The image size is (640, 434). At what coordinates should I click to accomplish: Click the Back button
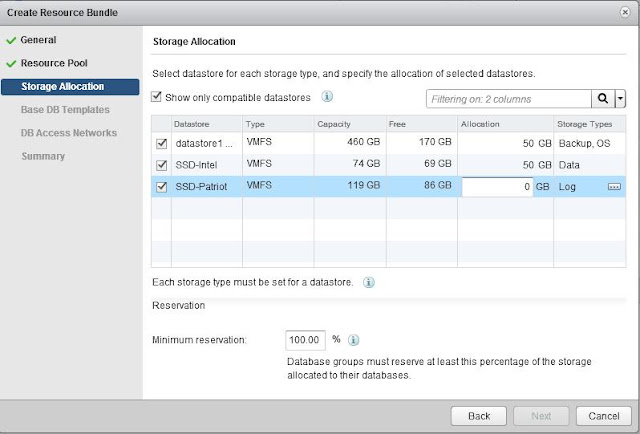click(x=479, y=414)
